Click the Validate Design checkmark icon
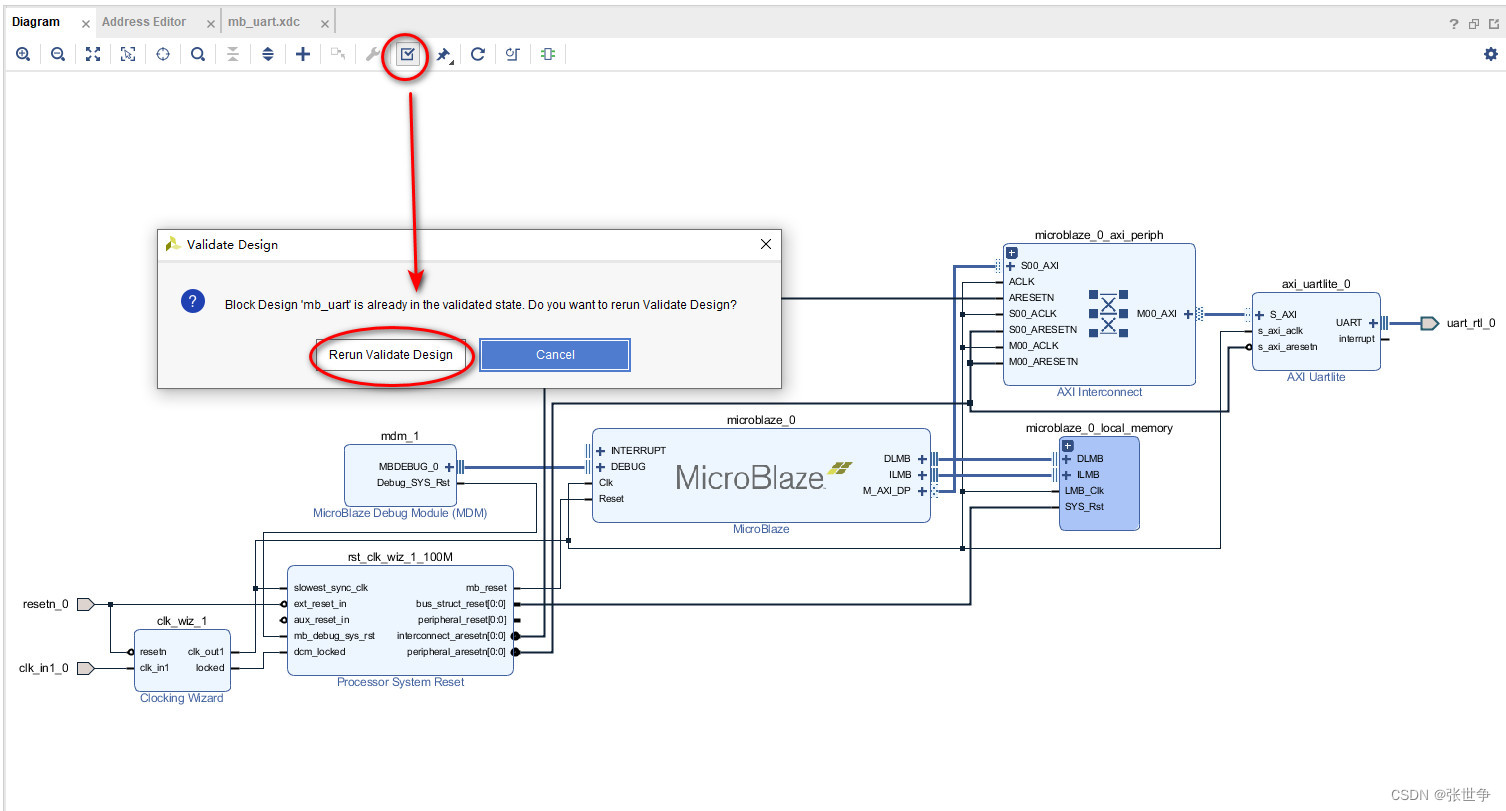Screen dimensions: 1506x811 click(407, 54)
